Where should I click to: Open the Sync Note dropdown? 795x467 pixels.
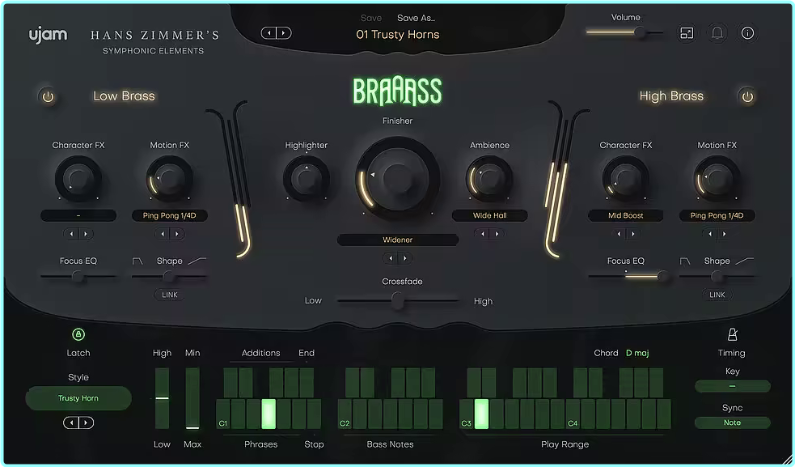click(x=732, y=422)
